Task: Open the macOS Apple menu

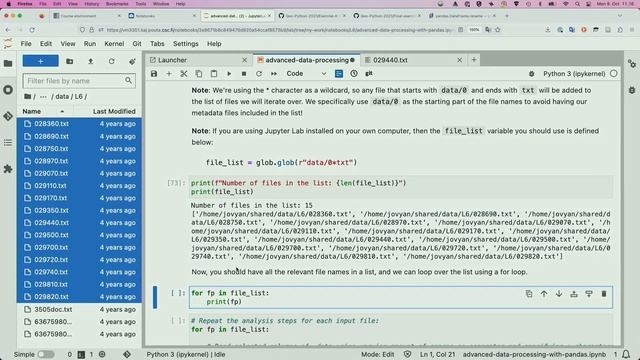Action: tap(8, 4)
